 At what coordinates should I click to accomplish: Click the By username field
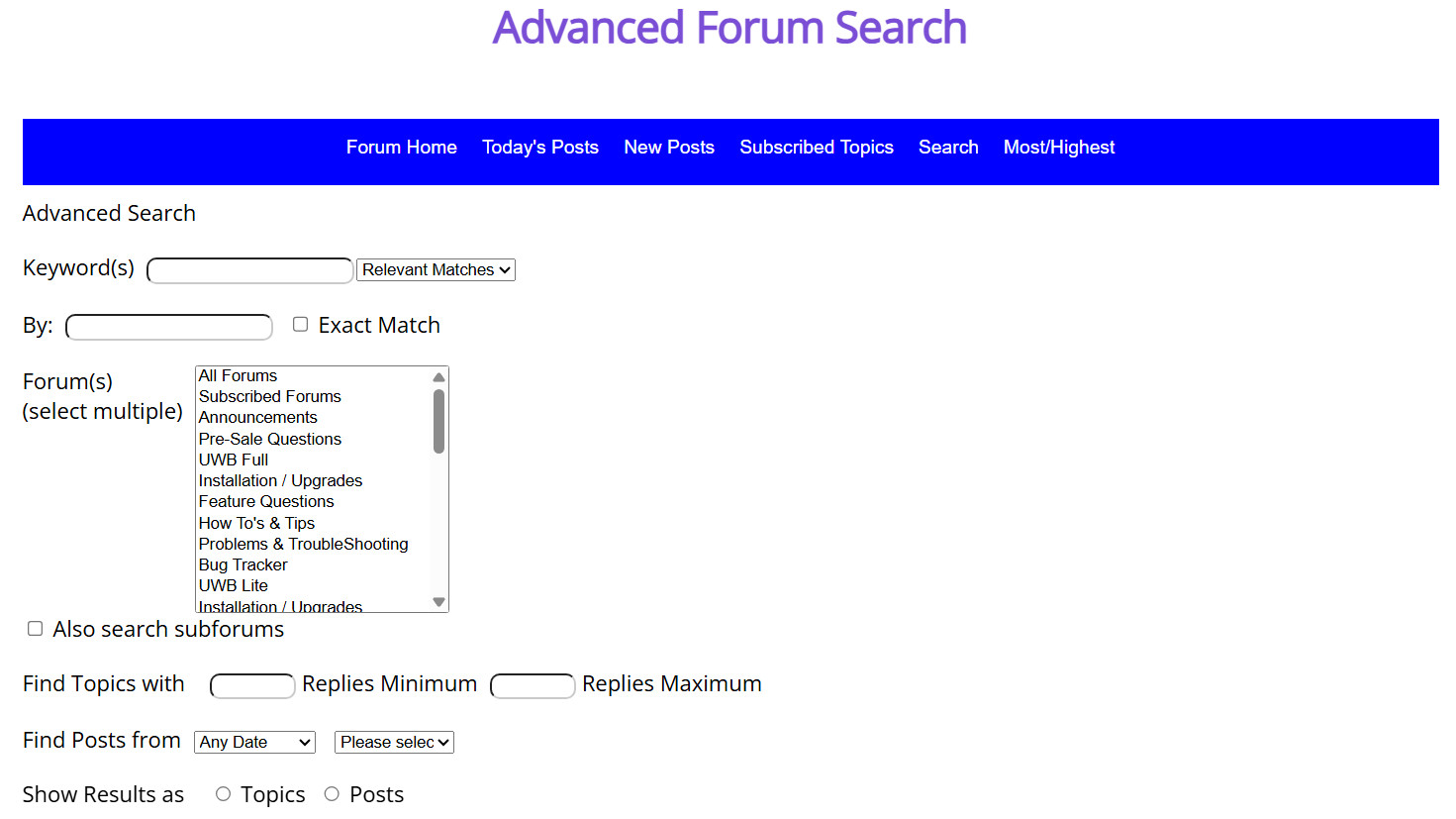169,327
